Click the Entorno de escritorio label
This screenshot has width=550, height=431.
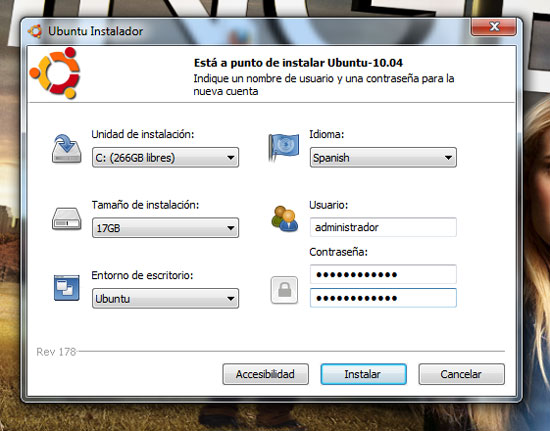click(x=142, y=275)
